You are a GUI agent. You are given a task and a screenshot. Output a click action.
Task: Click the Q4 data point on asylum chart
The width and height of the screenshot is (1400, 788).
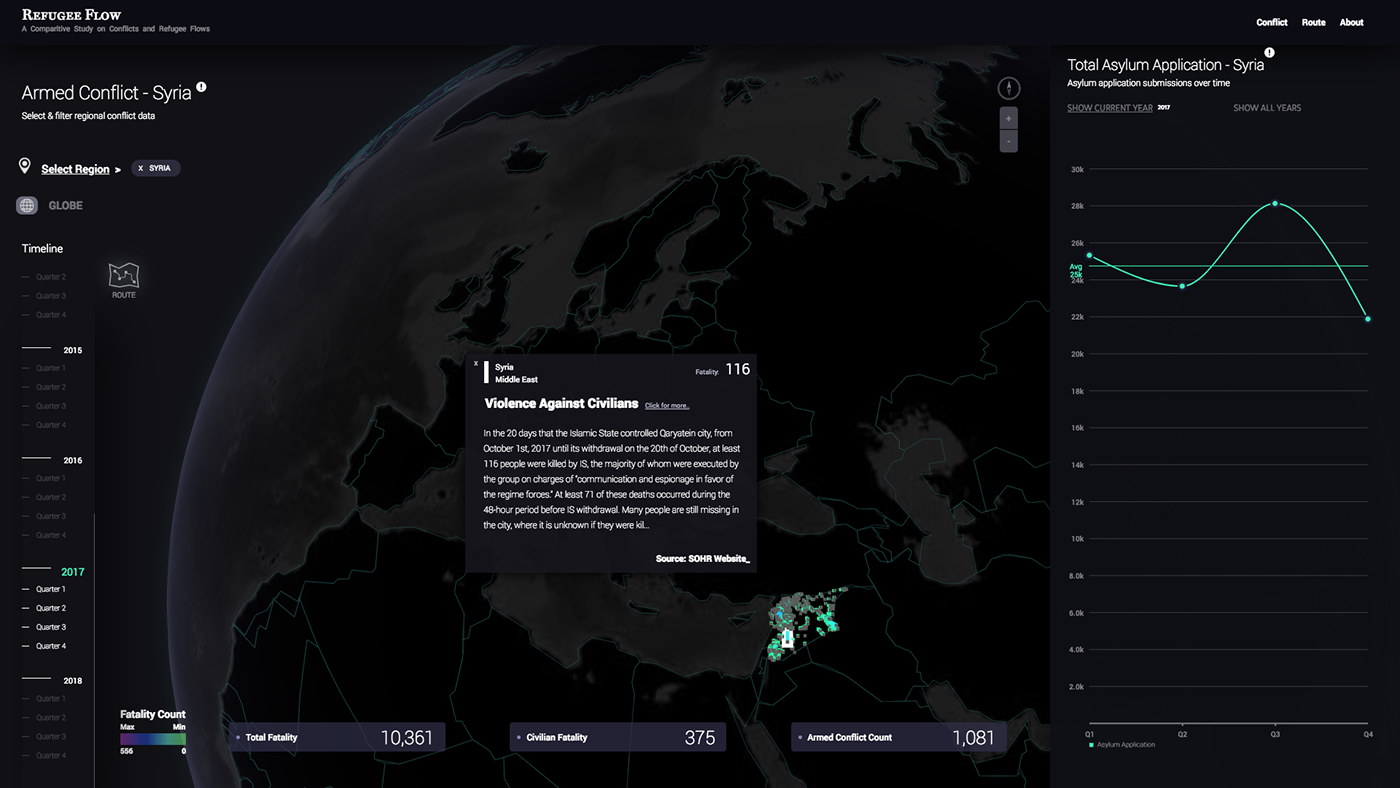1368,319
